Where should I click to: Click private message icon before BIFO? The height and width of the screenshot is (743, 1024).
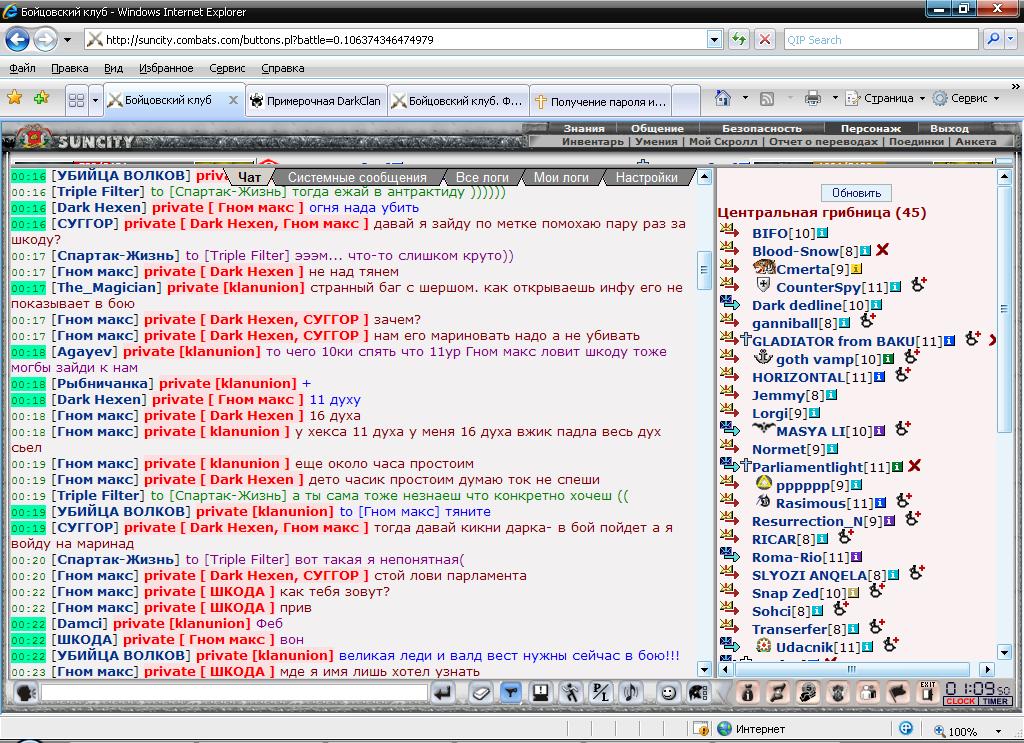tap(729, 230)
